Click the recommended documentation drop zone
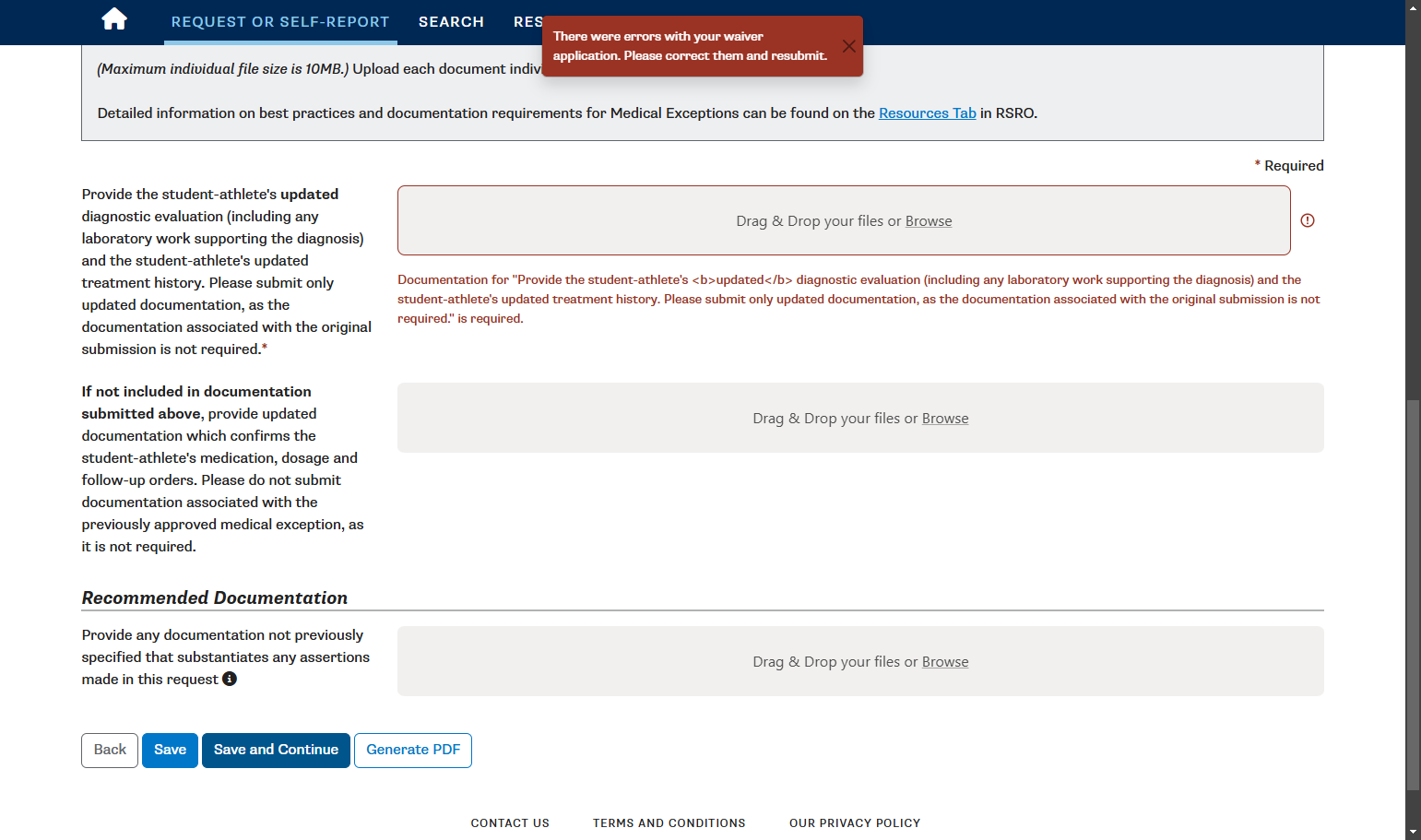This screenshot has width=1421, height=840. pos(860,661)
